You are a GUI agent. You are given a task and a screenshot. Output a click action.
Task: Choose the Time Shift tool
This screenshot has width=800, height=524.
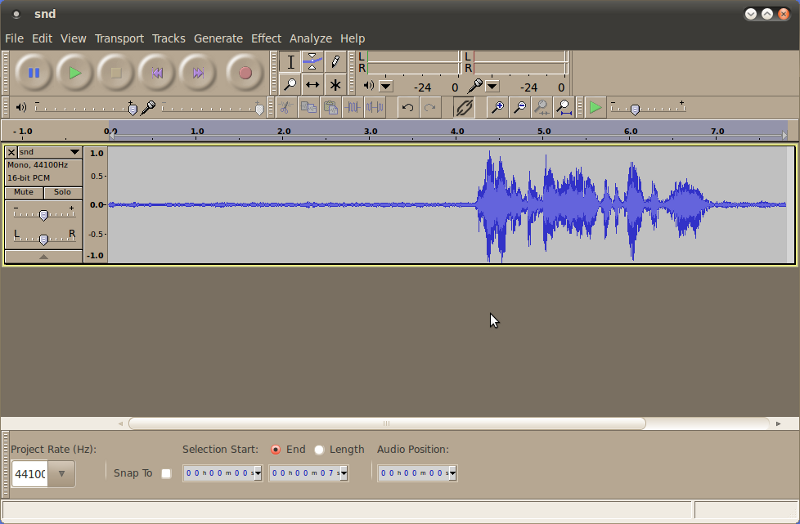312,84
